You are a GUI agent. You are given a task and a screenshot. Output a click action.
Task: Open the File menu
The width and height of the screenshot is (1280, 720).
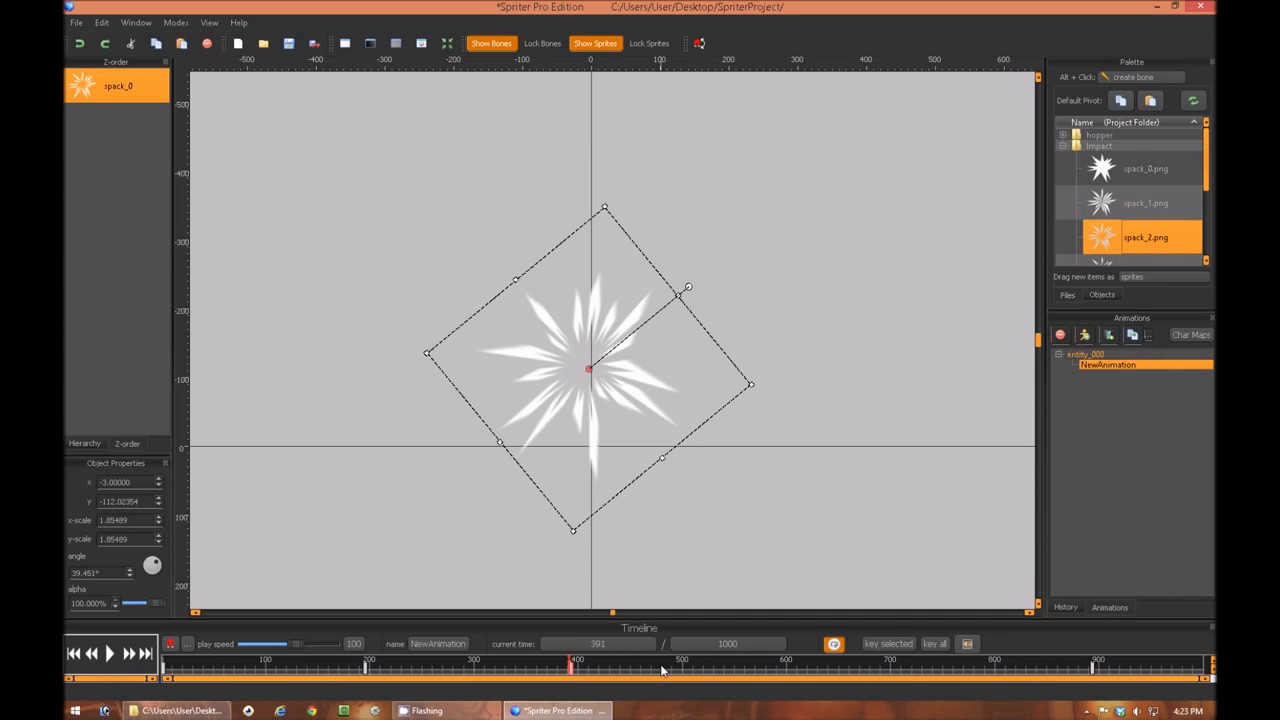tap(76, 22)
